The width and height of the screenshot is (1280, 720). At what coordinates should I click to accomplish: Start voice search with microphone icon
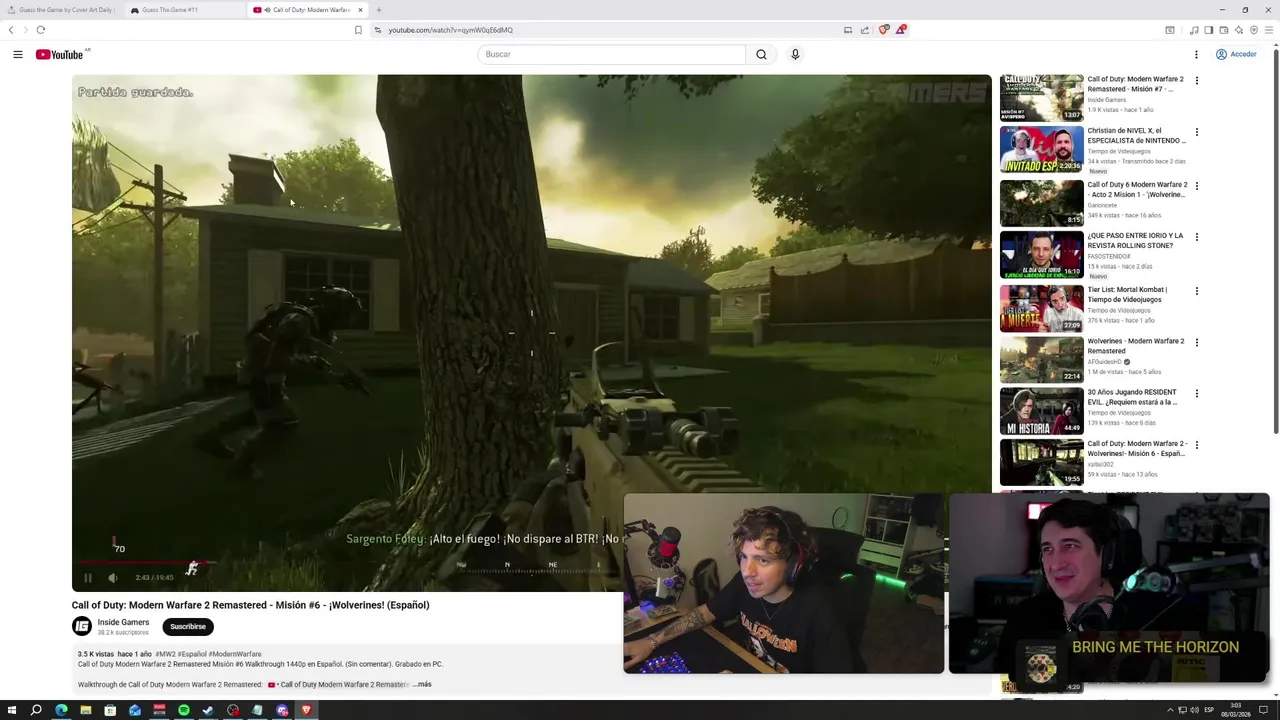(795, 54)
